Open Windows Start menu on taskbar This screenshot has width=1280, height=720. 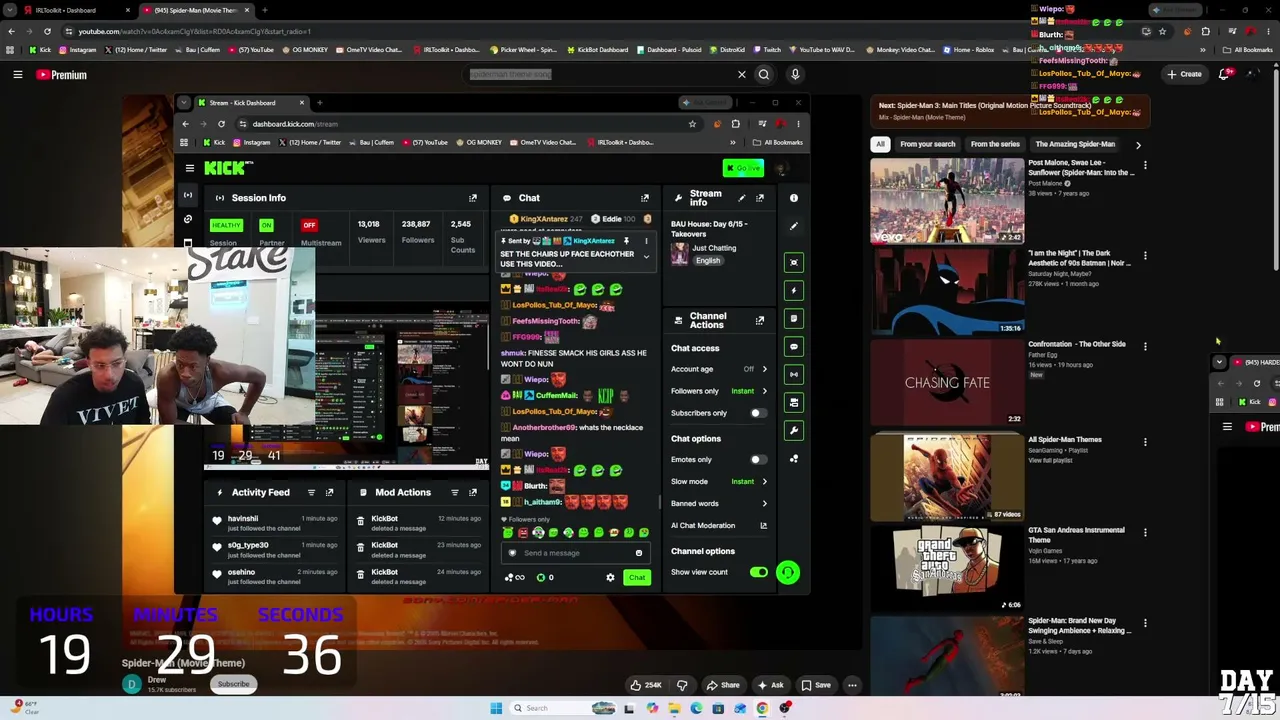[496, 708]
